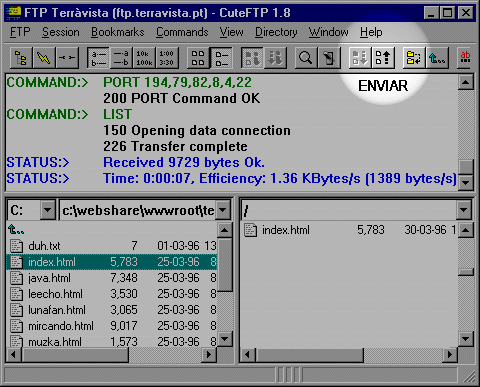Image resolution: width=480 pixels, height=387 pixels.
Task: Click the red 'ab' rename icon
Action: tap(465, 58)
